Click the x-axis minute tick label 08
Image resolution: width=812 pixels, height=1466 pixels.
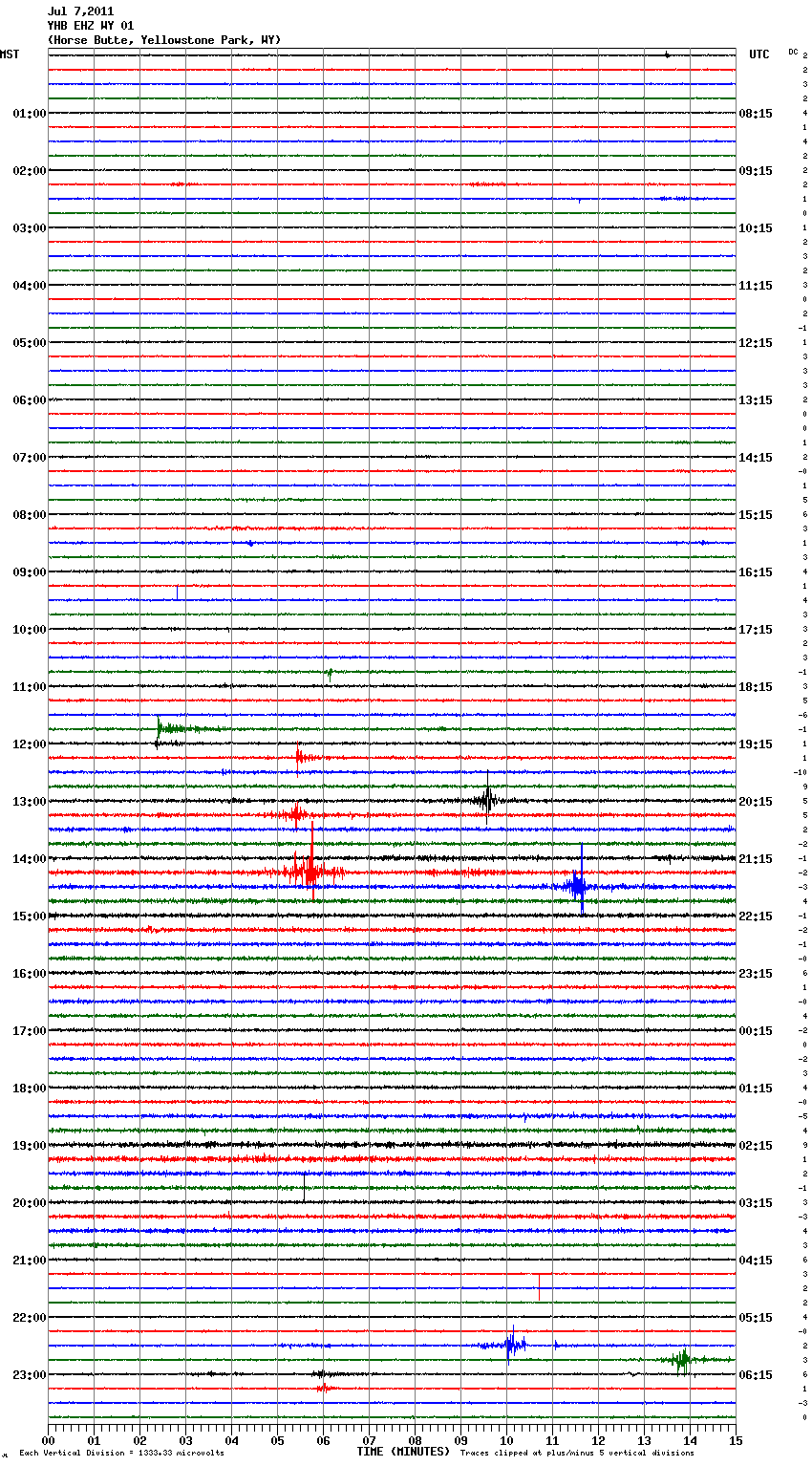click(415, 1440)
